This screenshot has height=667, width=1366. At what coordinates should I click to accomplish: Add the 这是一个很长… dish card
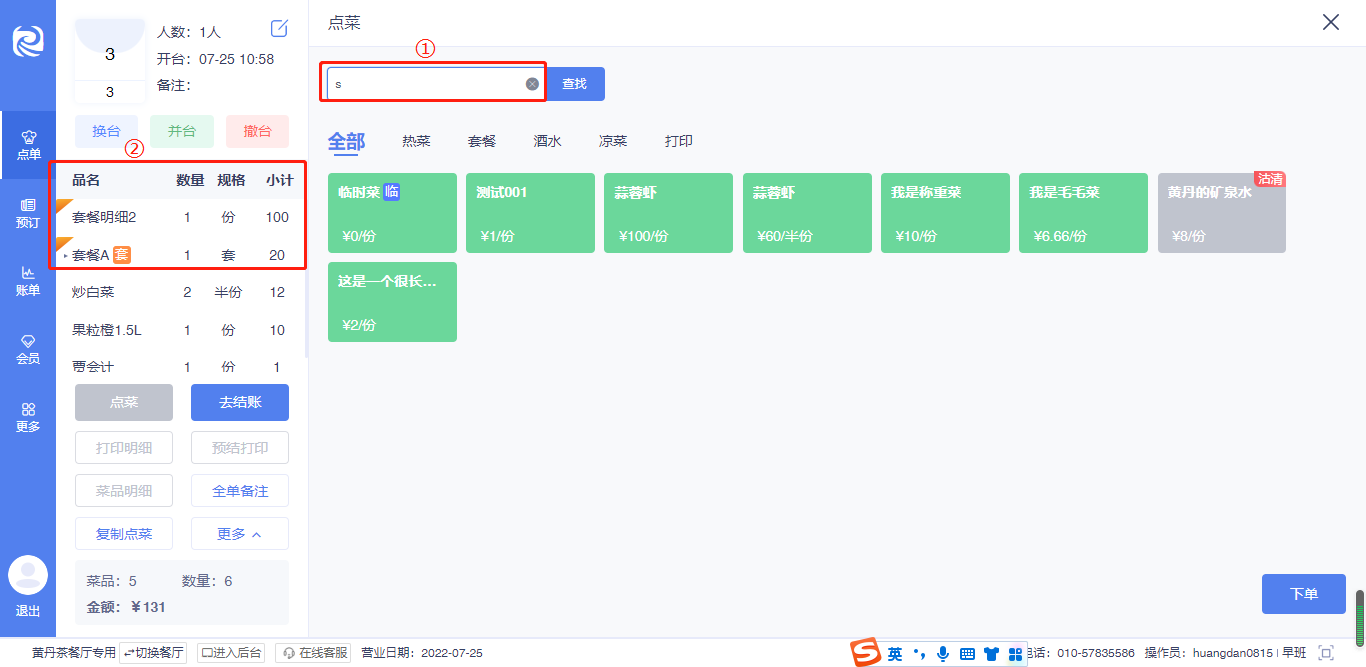point(392,302)
